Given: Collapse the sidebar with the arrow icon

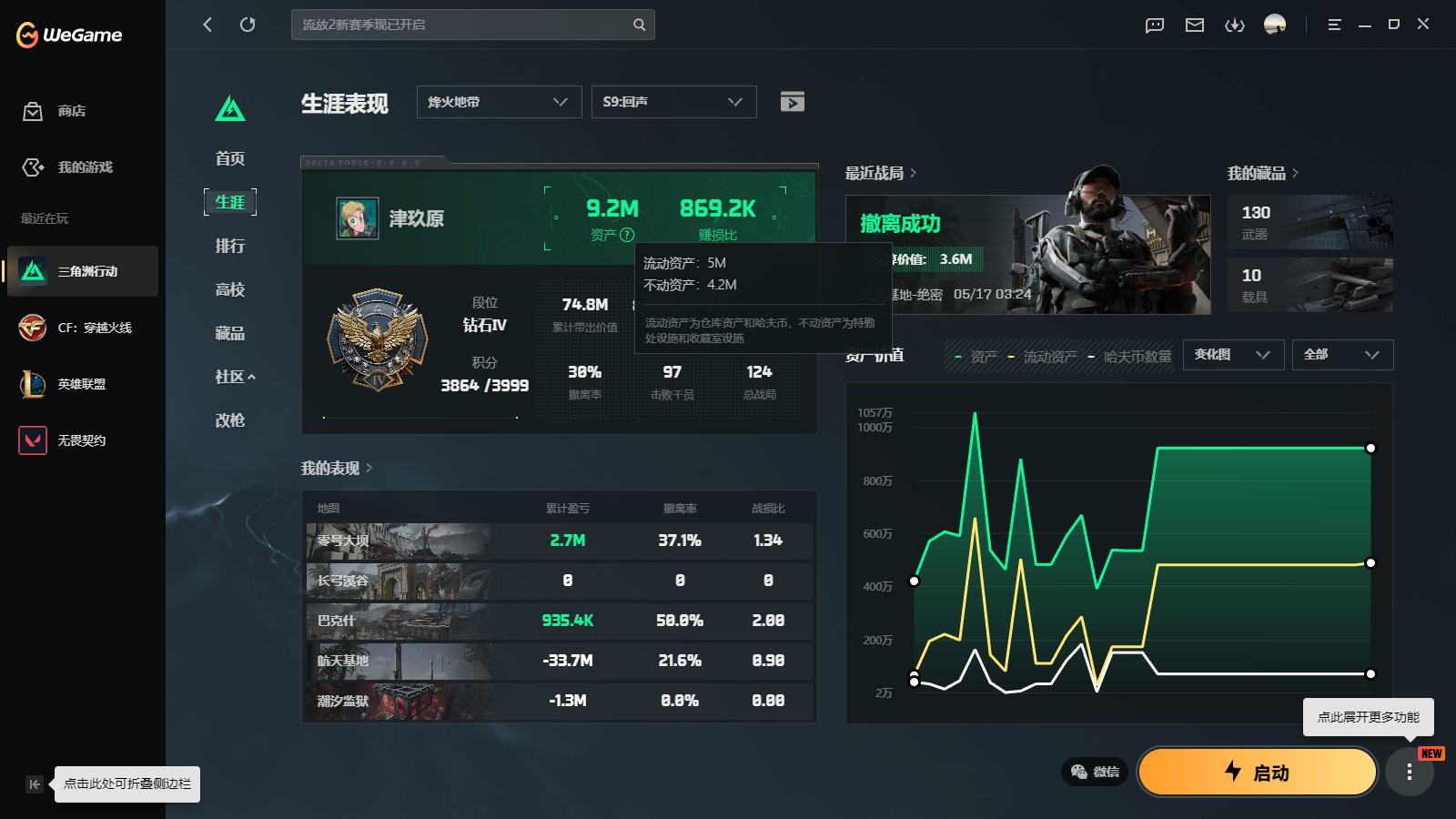Looking at the screenshot, I should pos(35,784).
